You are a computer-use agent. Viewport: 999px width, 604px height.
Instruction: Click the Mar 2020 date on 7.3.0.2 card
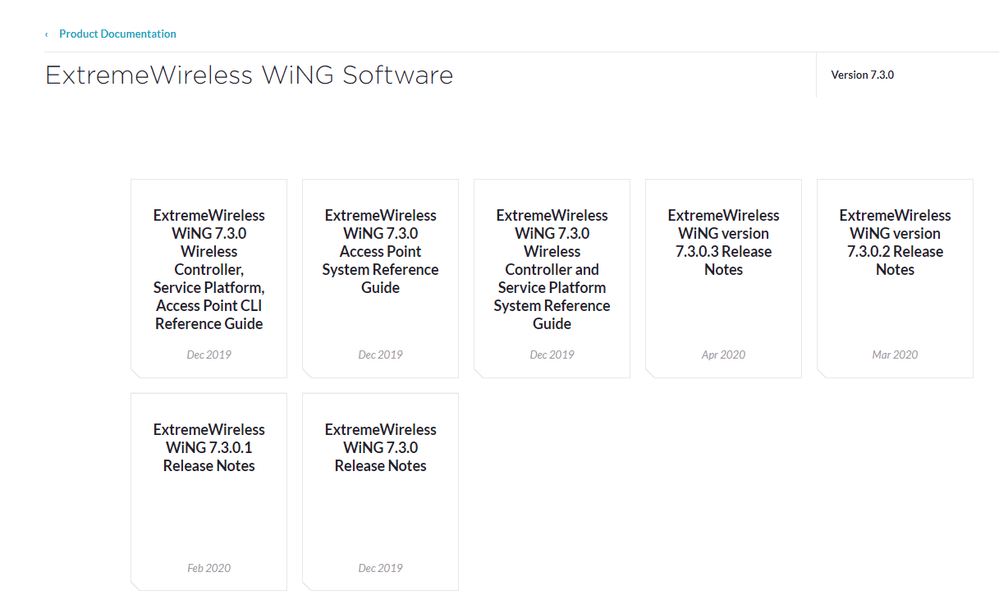tap(895, 355)
